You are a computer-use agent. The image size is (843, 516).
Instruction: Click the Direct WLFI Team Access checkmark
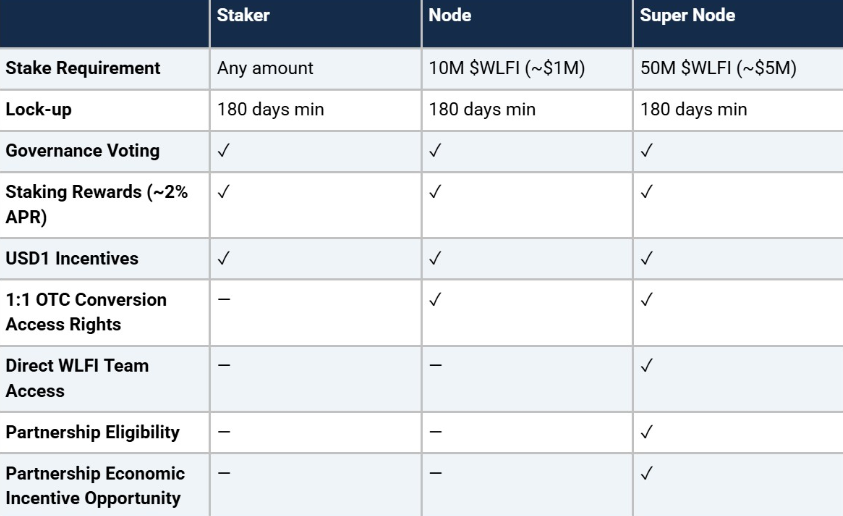pos(646,366)
